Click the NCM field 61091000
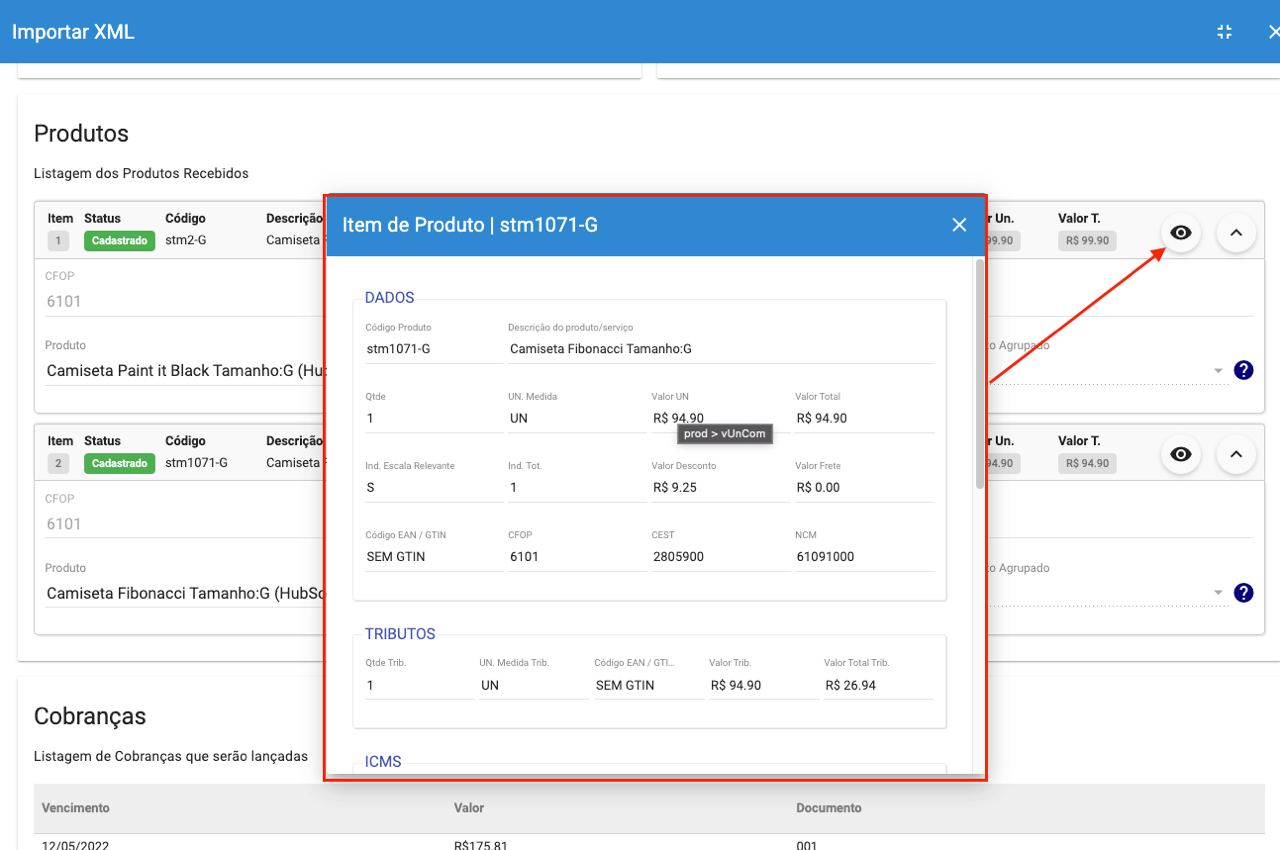Image resolution: width=1280 pixels, height=850 pixels. [x=865, y=556]
